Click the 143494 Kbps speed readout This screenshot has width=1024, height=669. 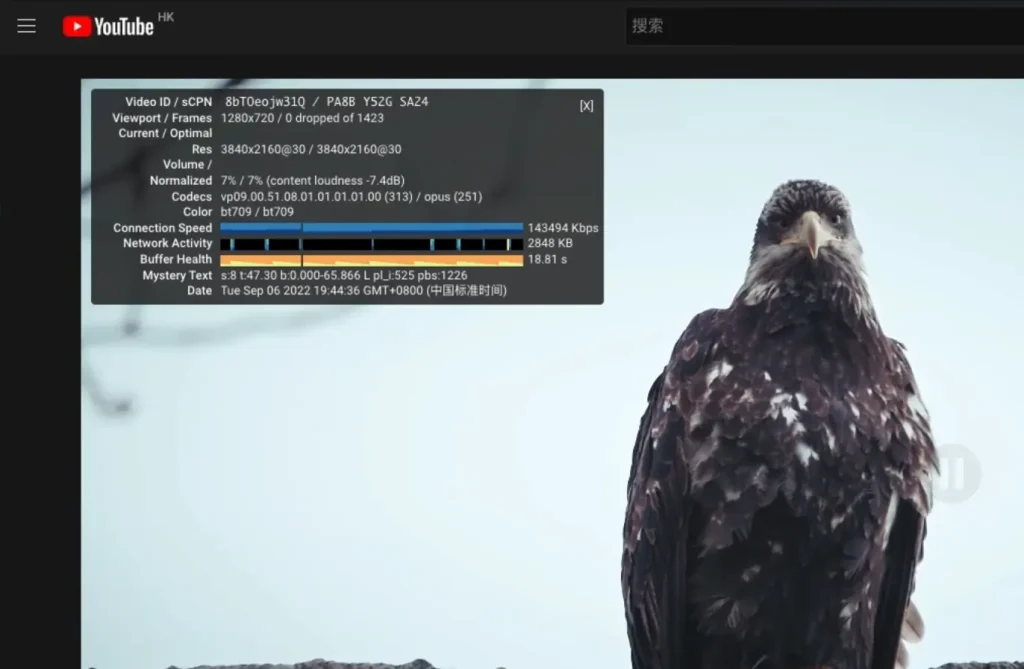563,228
